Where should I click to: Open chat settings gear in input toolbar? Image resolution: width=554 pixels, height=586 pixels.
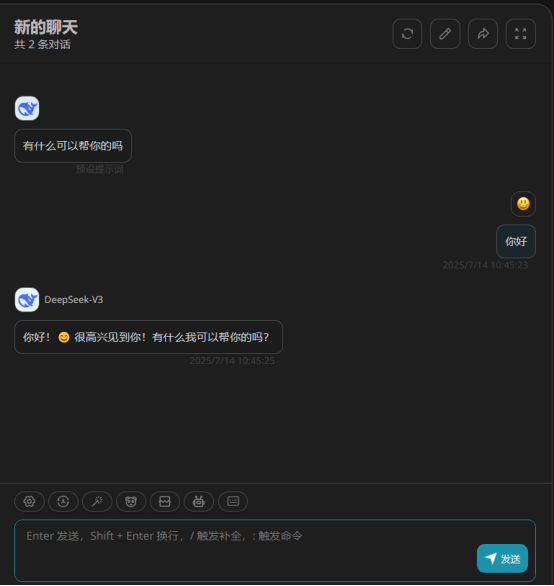pyautogui.click(x=30, y=501)
